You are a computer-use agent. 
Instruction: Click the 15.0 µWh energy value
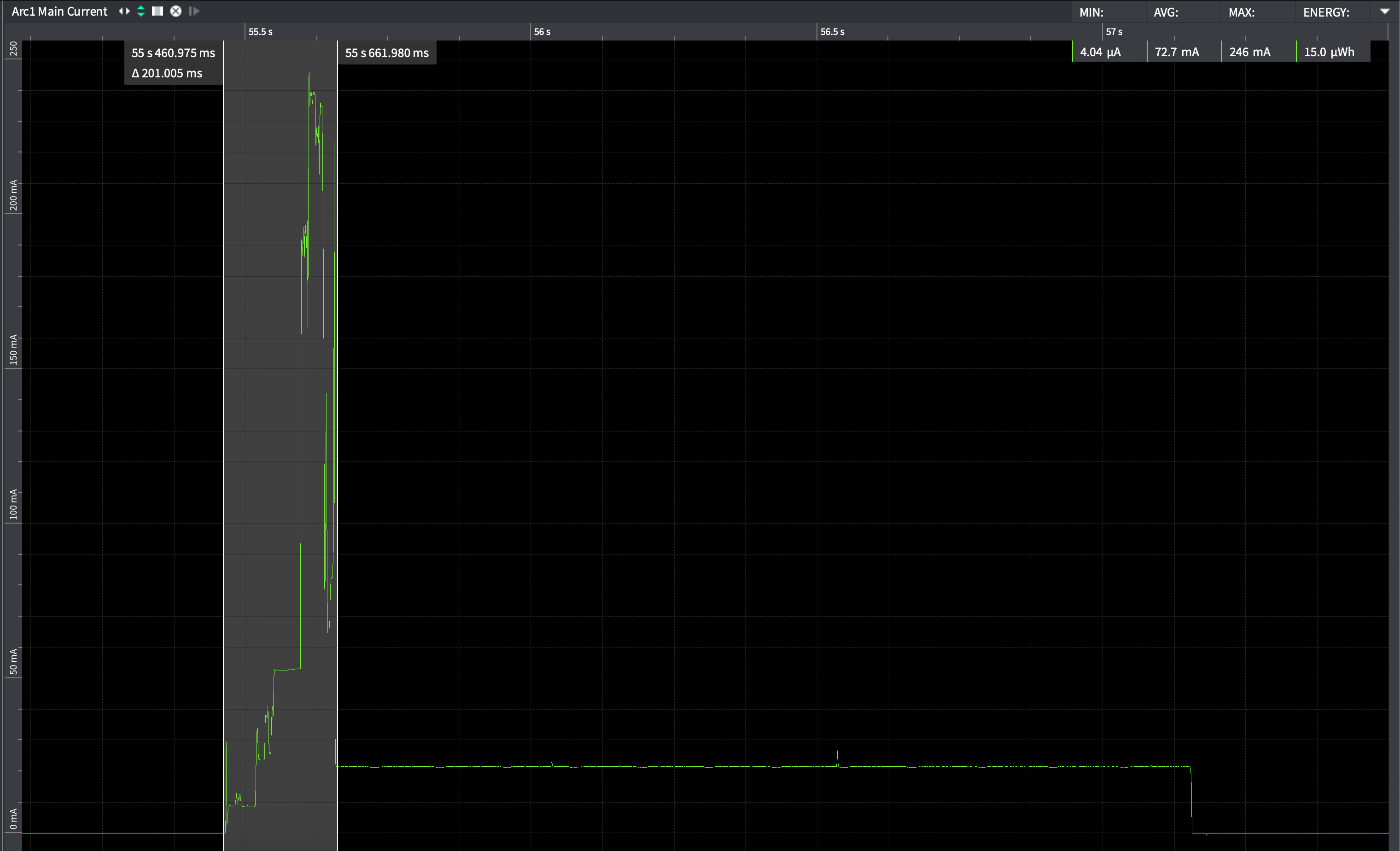[1329, 52]
